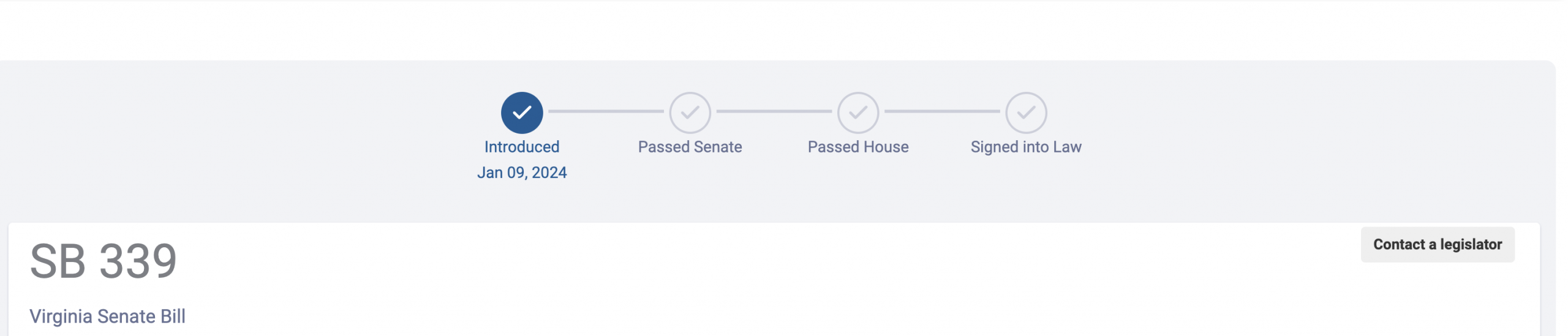Click the Jan 09, 2024 introduced date
1568x336 pixels.
tap(522, 173)
